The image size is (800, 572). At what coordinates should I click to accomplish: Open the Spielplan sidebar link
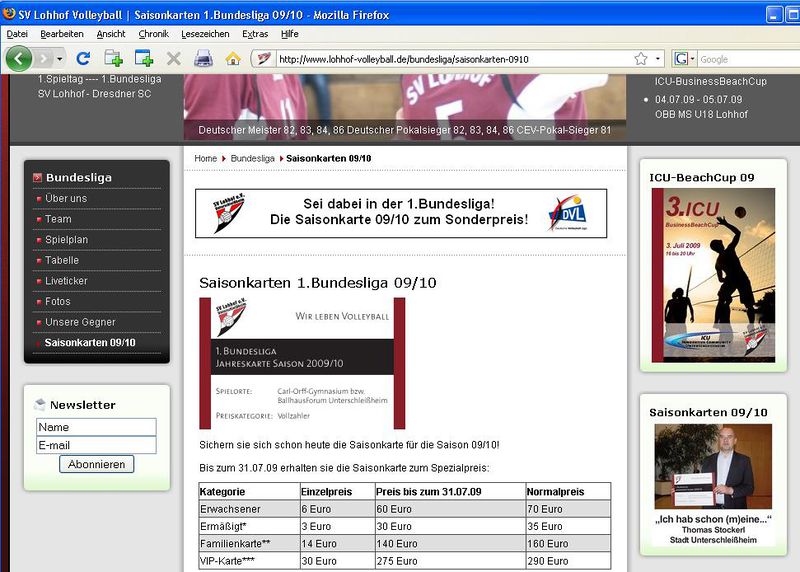click(x=67, y=240)
